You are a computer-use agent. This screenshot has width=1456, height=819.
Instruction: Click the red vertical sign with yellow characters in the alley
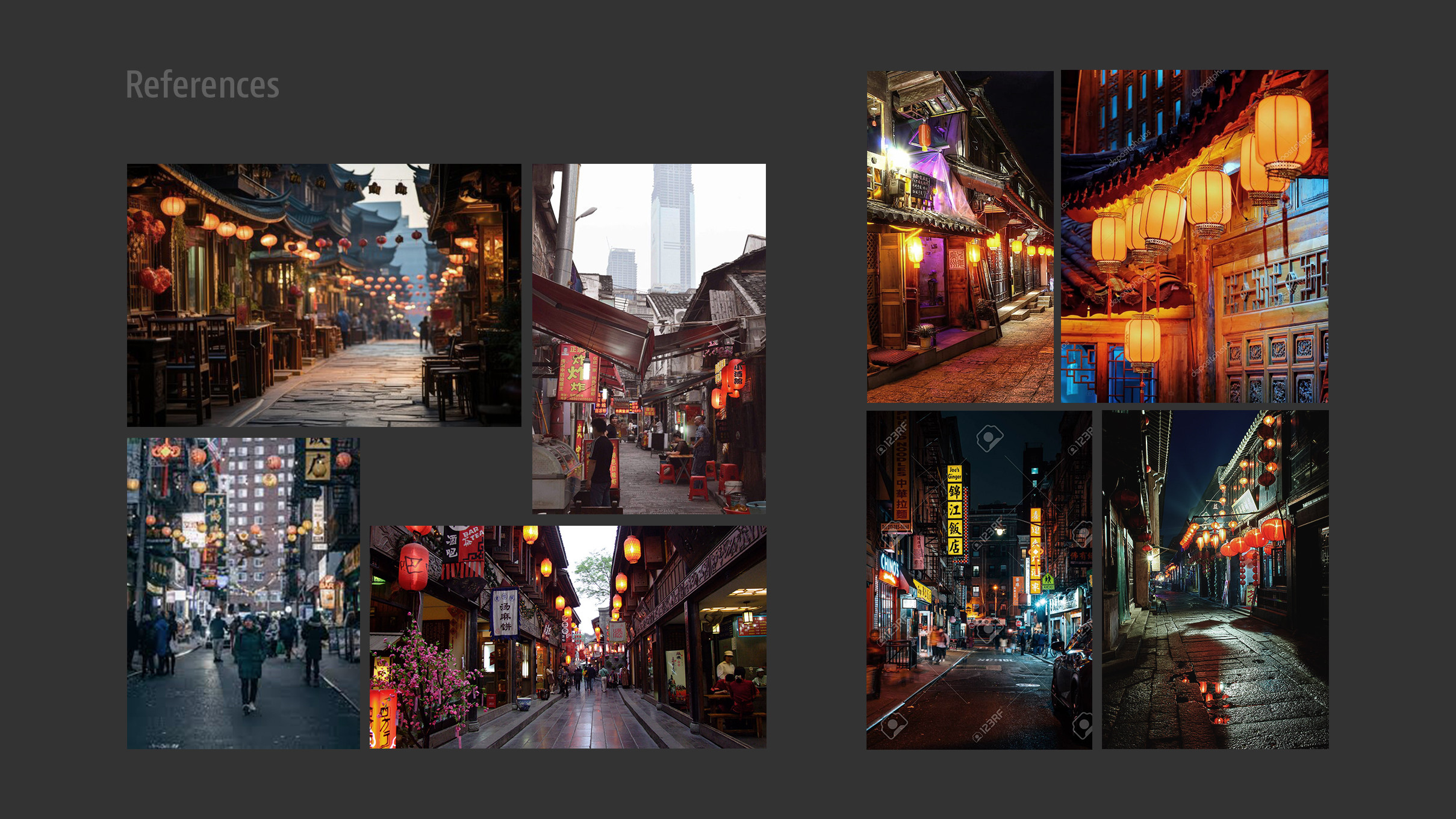point(577,373)
